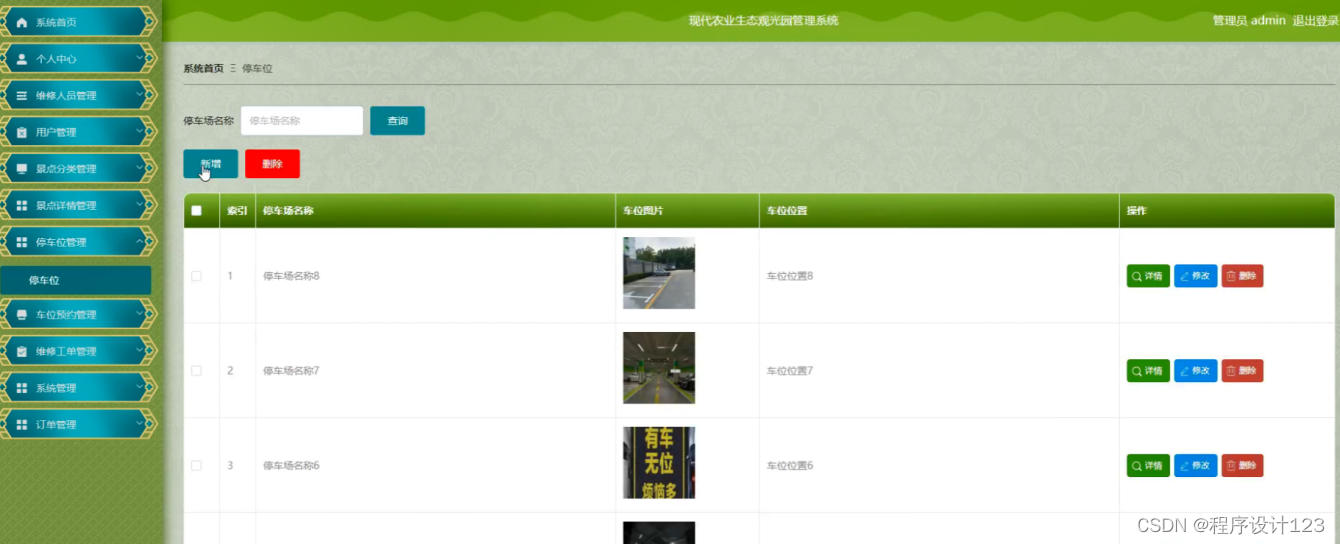1340x544 pixels.
Task: Click 修改 for 停车场名称7
Action: (x=1195, y=371)
